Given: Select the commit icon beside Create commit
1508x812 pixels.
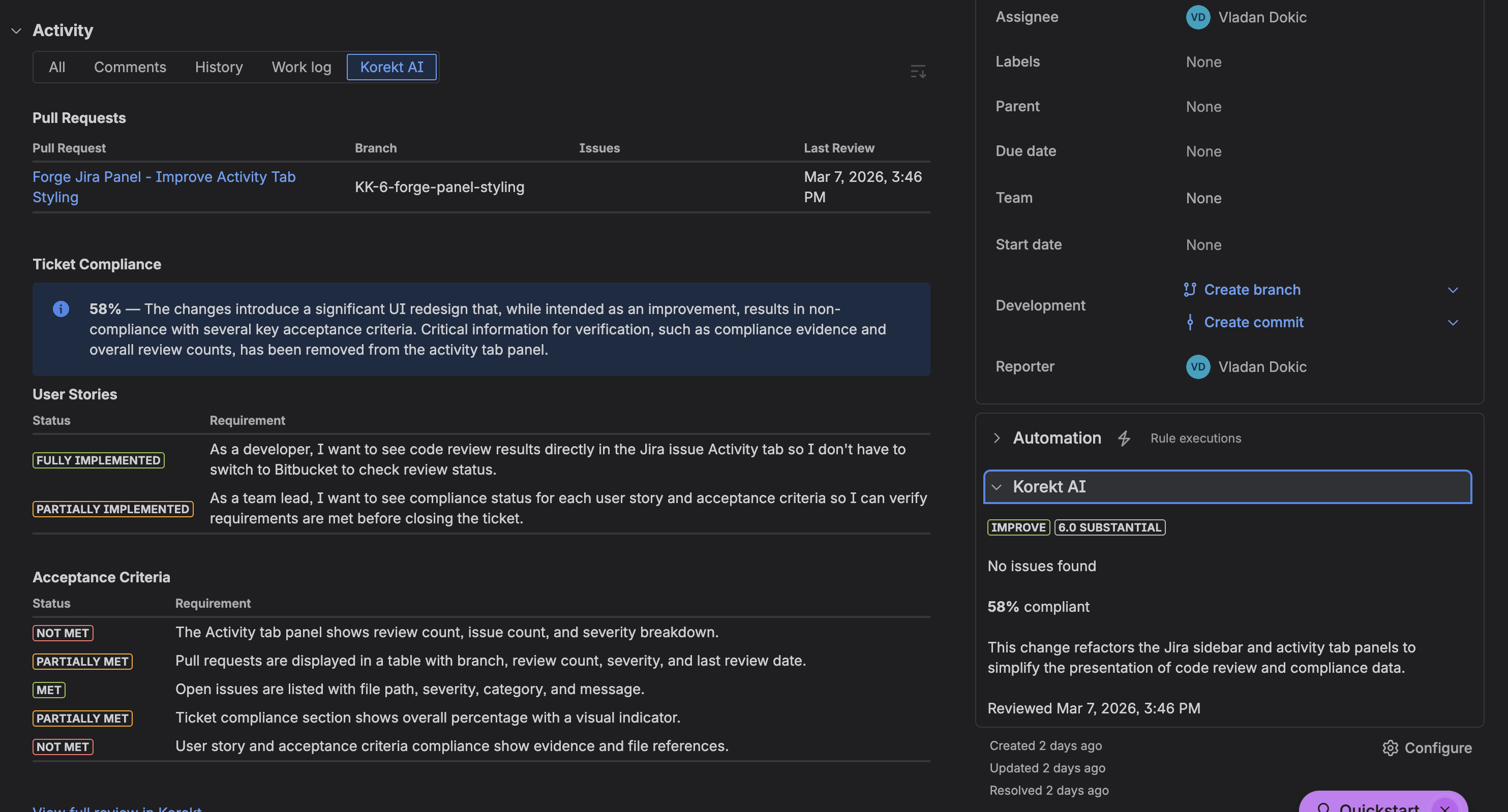Looking at the screenshot, I should pyautogui.click(x=1191, y=322).
